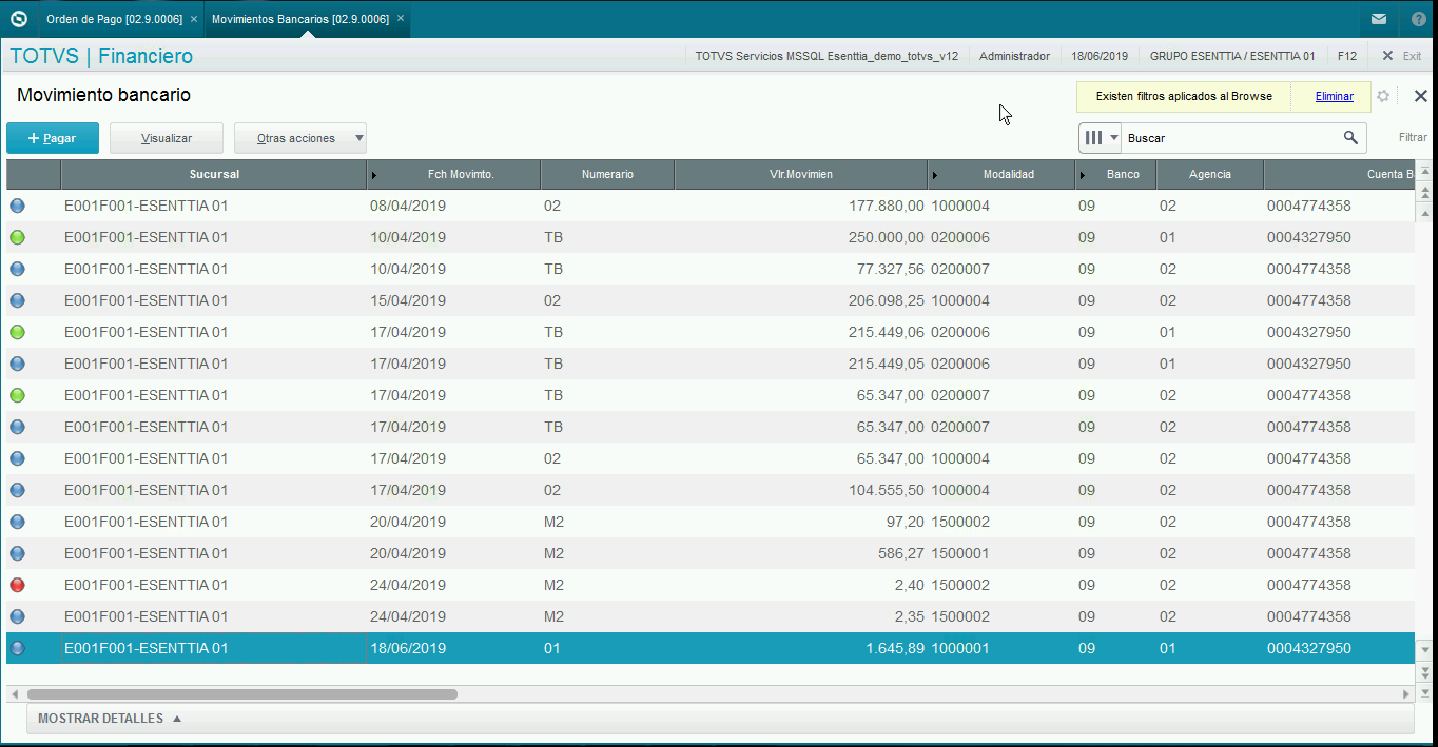
Task: Click status dot of row 08/04/2019
Action: click(17, 206)
